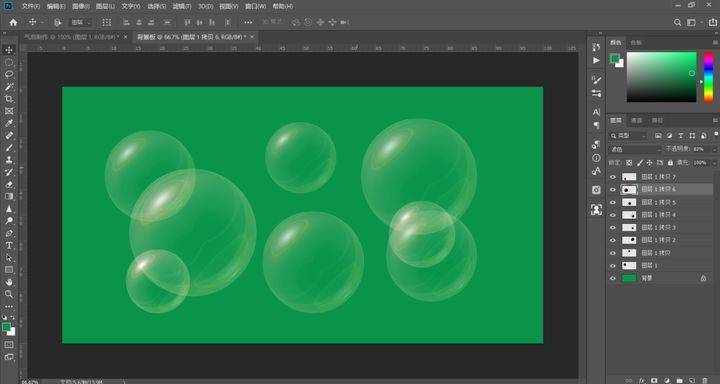Open the Share icon at top right
Image resolution: width=720 pixels, height=384 pixels.
(712, 22)
